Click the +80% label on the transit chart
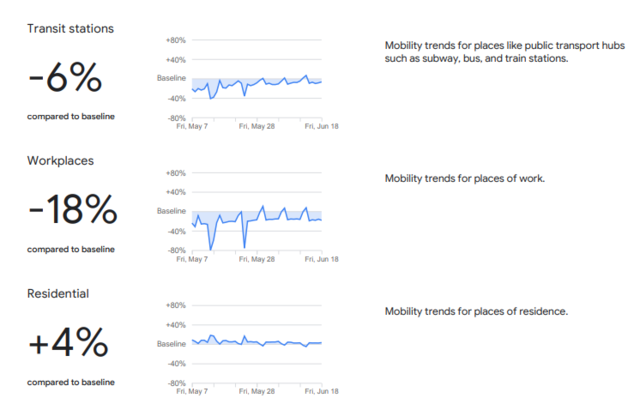The height and width of the screenshot is (410, 640). click(175, 40)
